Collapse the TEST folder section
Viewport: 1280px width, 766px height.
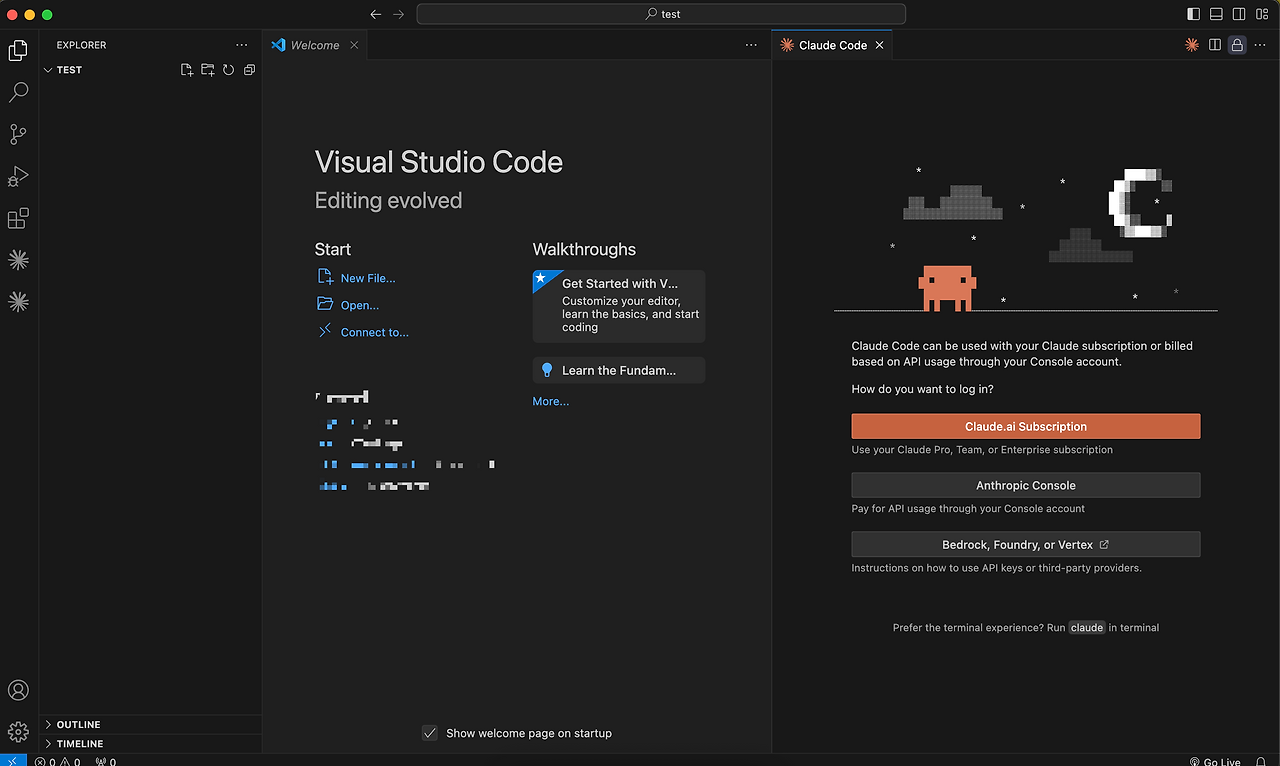click(69, 70)
